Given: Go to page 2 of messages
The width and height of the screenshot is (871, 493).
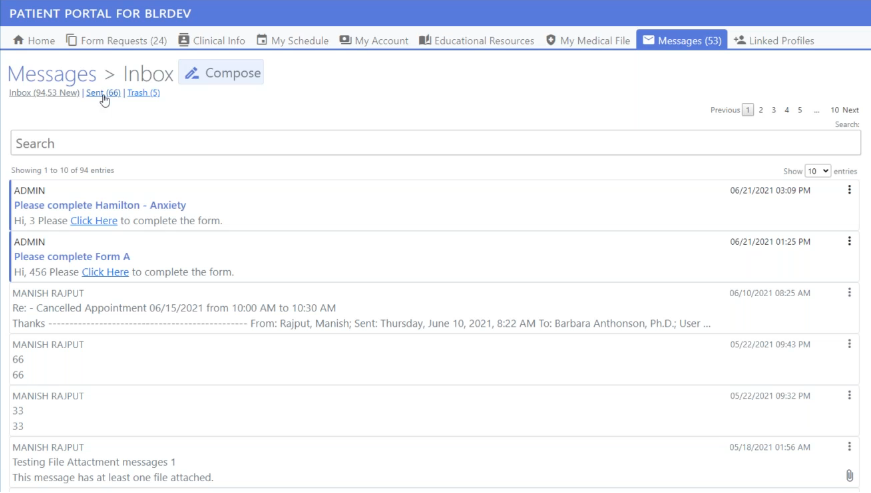Looking at the screenshot, I should [x=761, y=110].
